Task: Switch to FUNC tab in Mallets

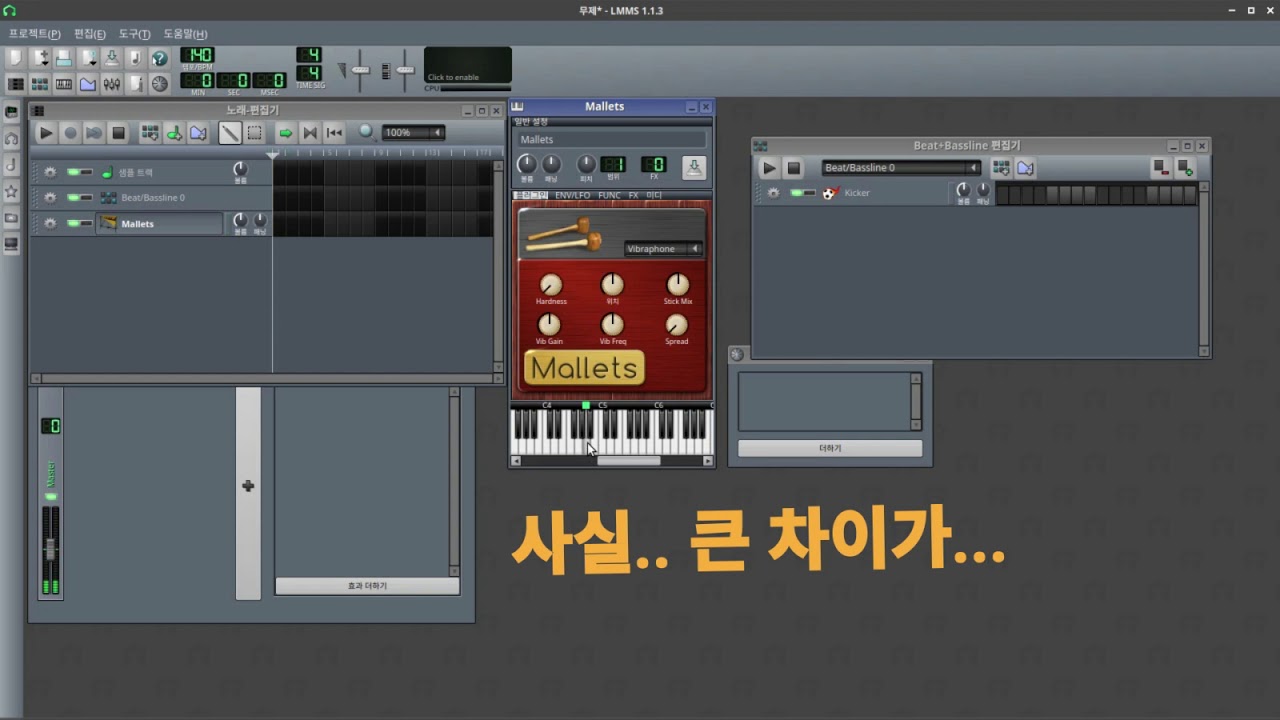Action: tap(609, 195)
